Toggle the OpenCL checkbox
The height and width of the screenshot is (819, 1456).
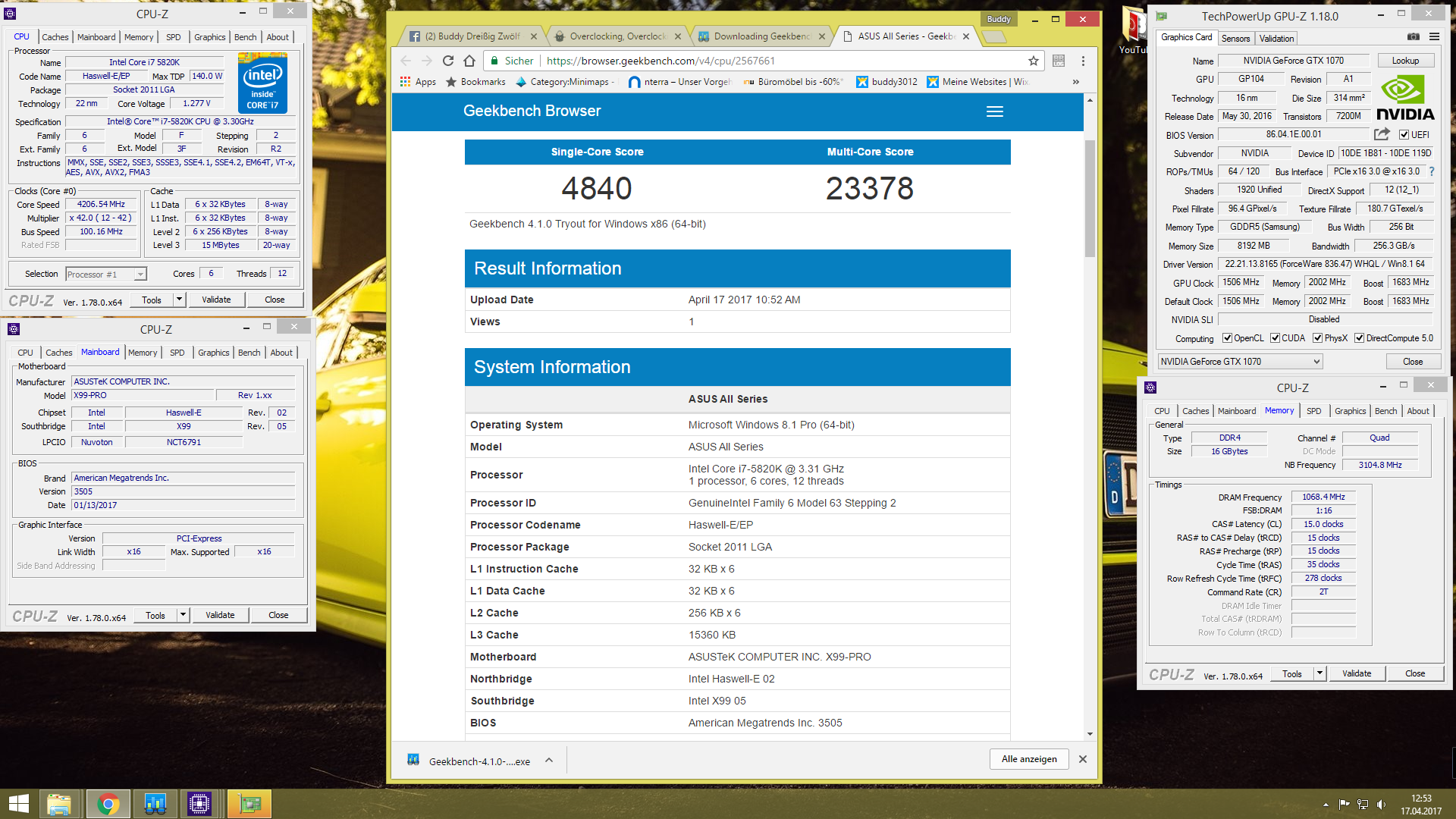1227,338
